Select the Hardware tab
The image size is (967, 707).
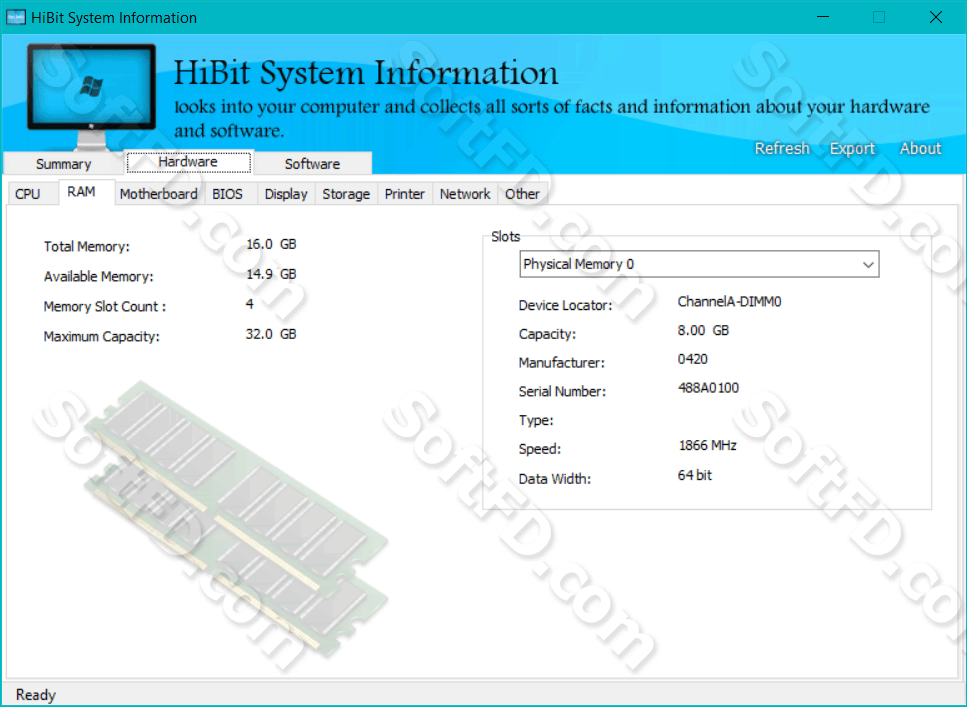pos(188,162)
